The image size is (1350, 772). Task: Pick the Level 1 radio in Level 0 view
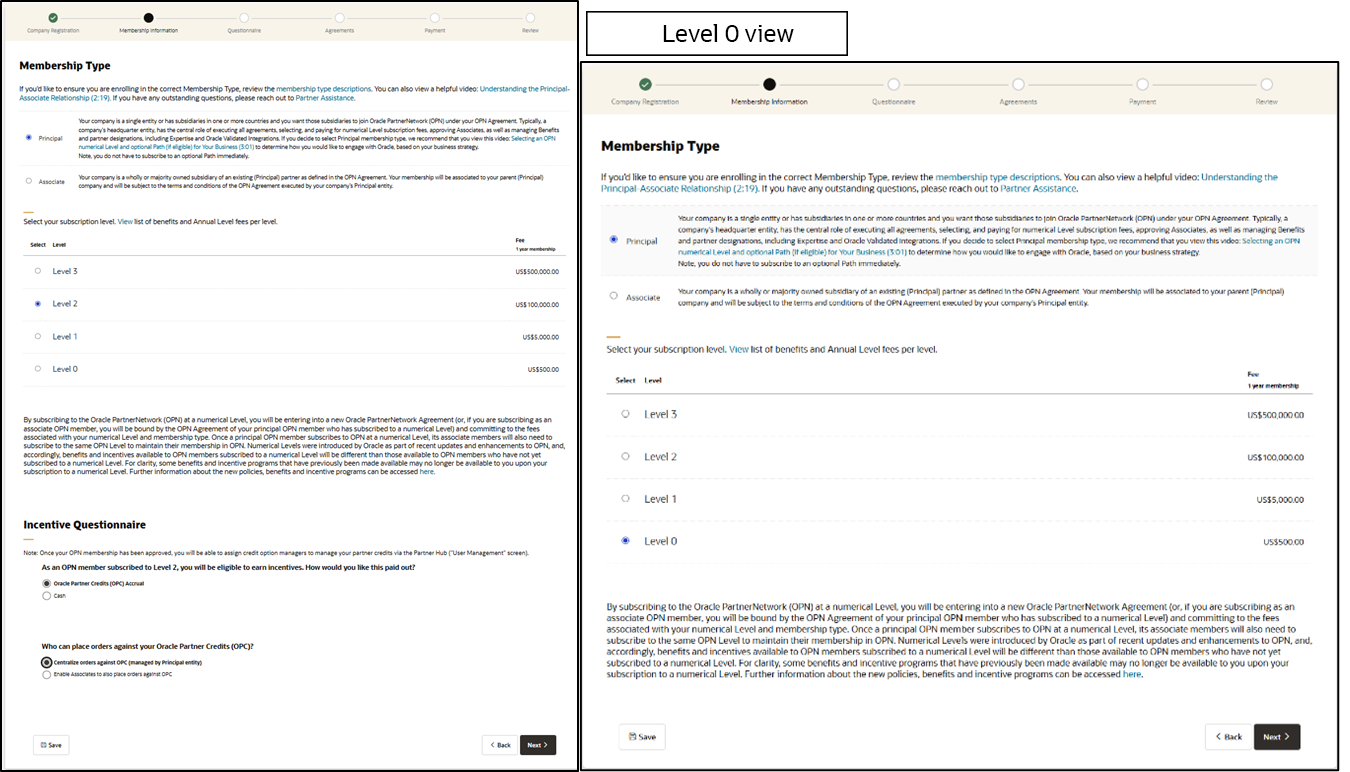point(626,498)
